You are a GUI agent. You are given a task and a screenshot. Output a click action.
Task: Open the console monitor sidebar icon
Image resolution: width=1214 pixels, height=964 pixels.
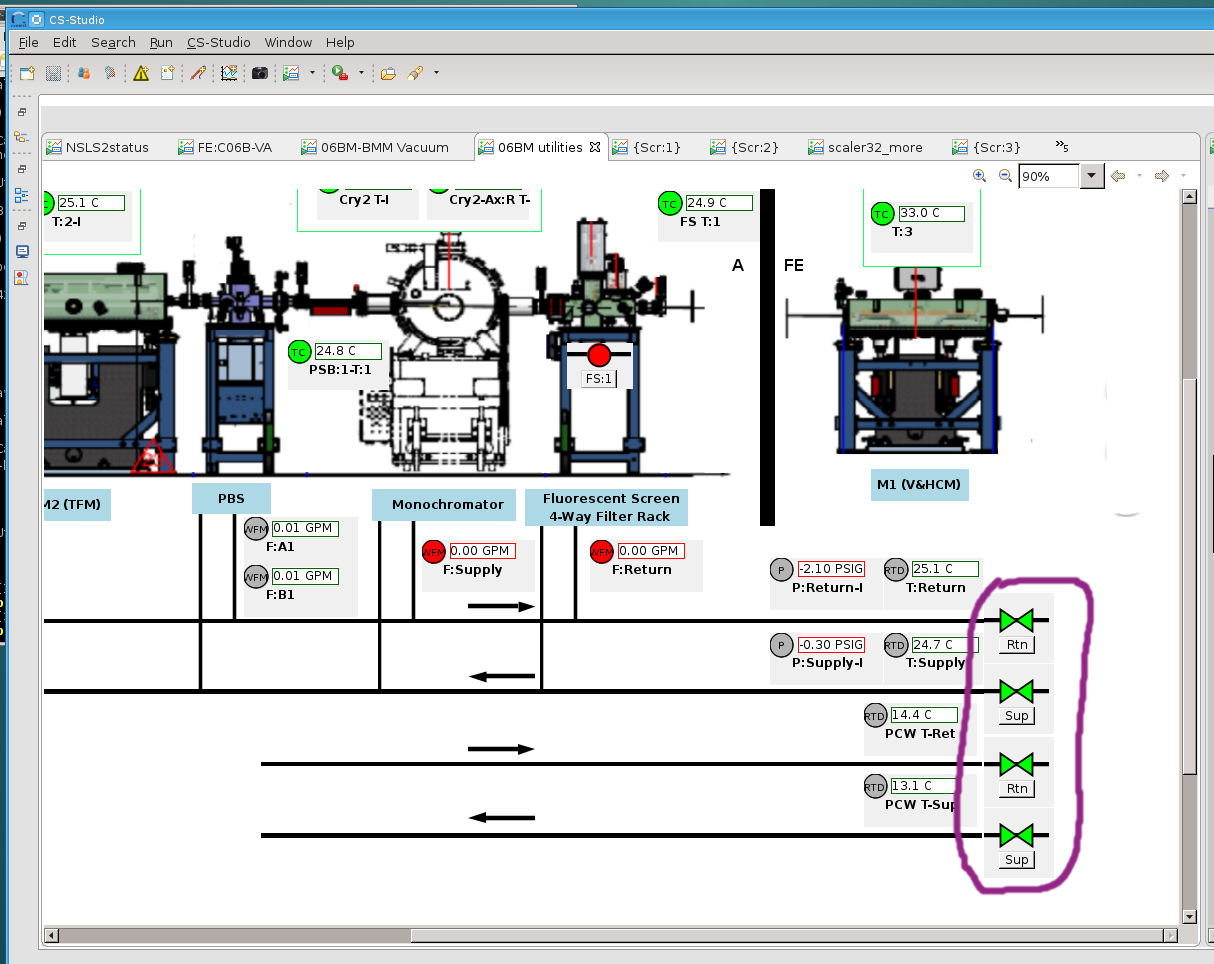tap(22, 252)
